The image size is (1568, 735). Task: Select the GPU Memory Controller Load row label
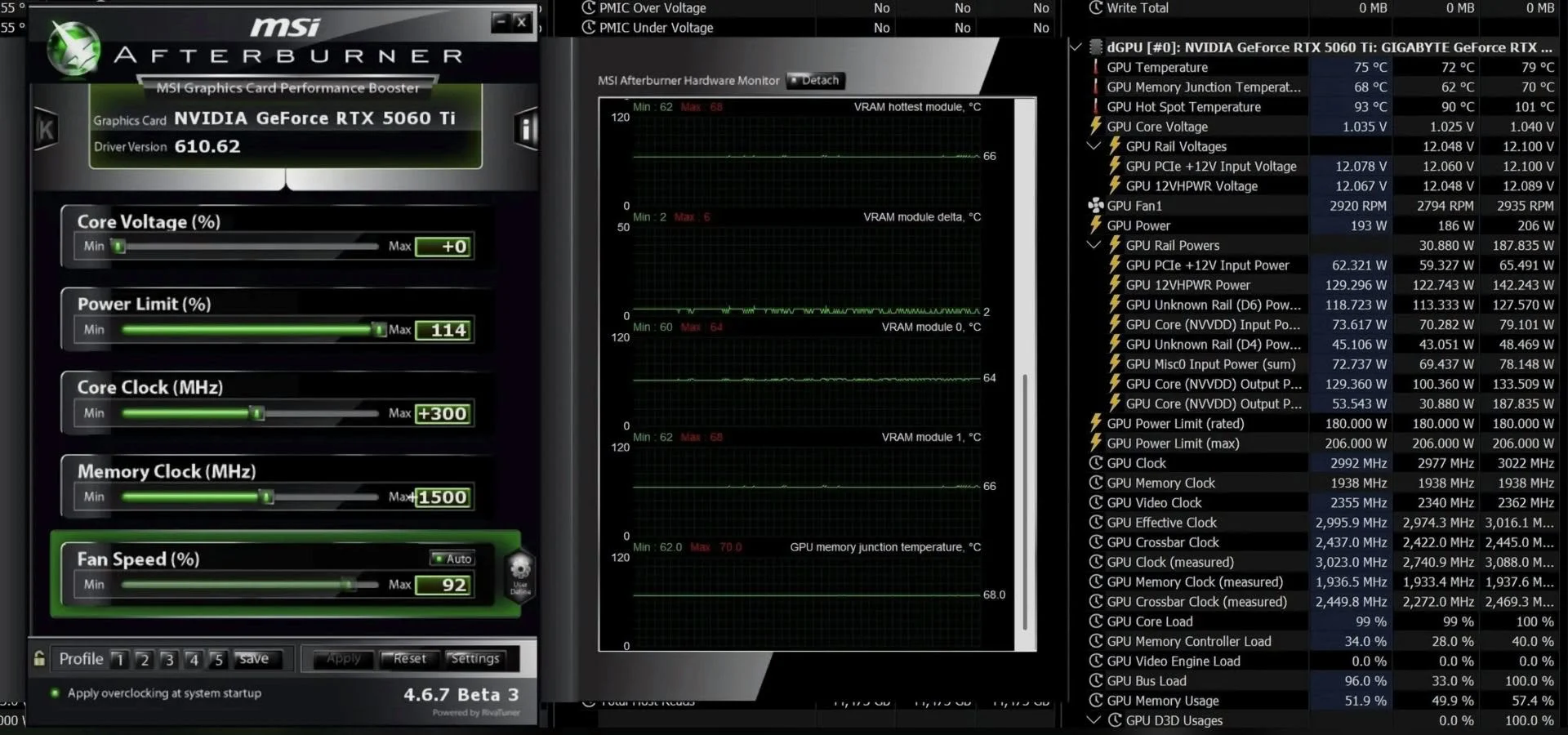[x=1188, y=642]
